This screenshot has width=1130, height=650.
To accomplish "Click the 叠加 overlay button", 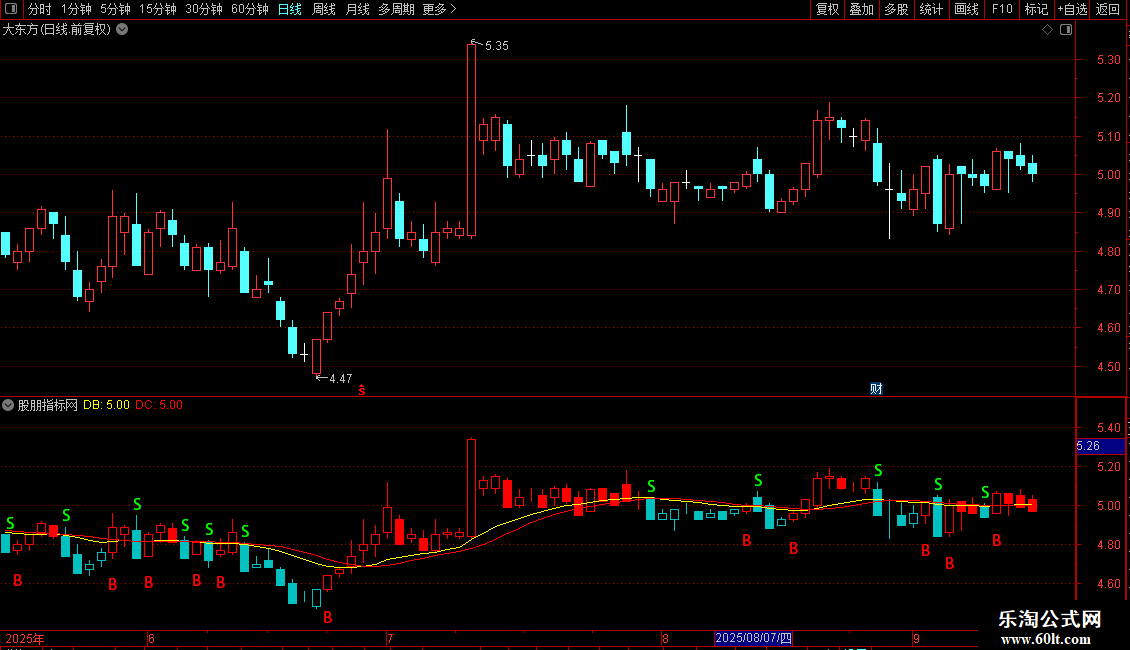I will pyautogui.click(x=862, y=9).
